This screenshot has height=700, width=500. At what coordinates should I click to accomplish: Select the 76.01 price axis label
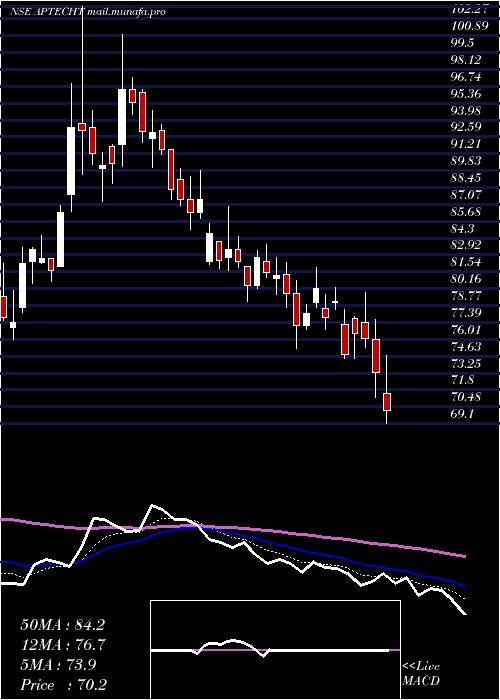coord(466,329)
